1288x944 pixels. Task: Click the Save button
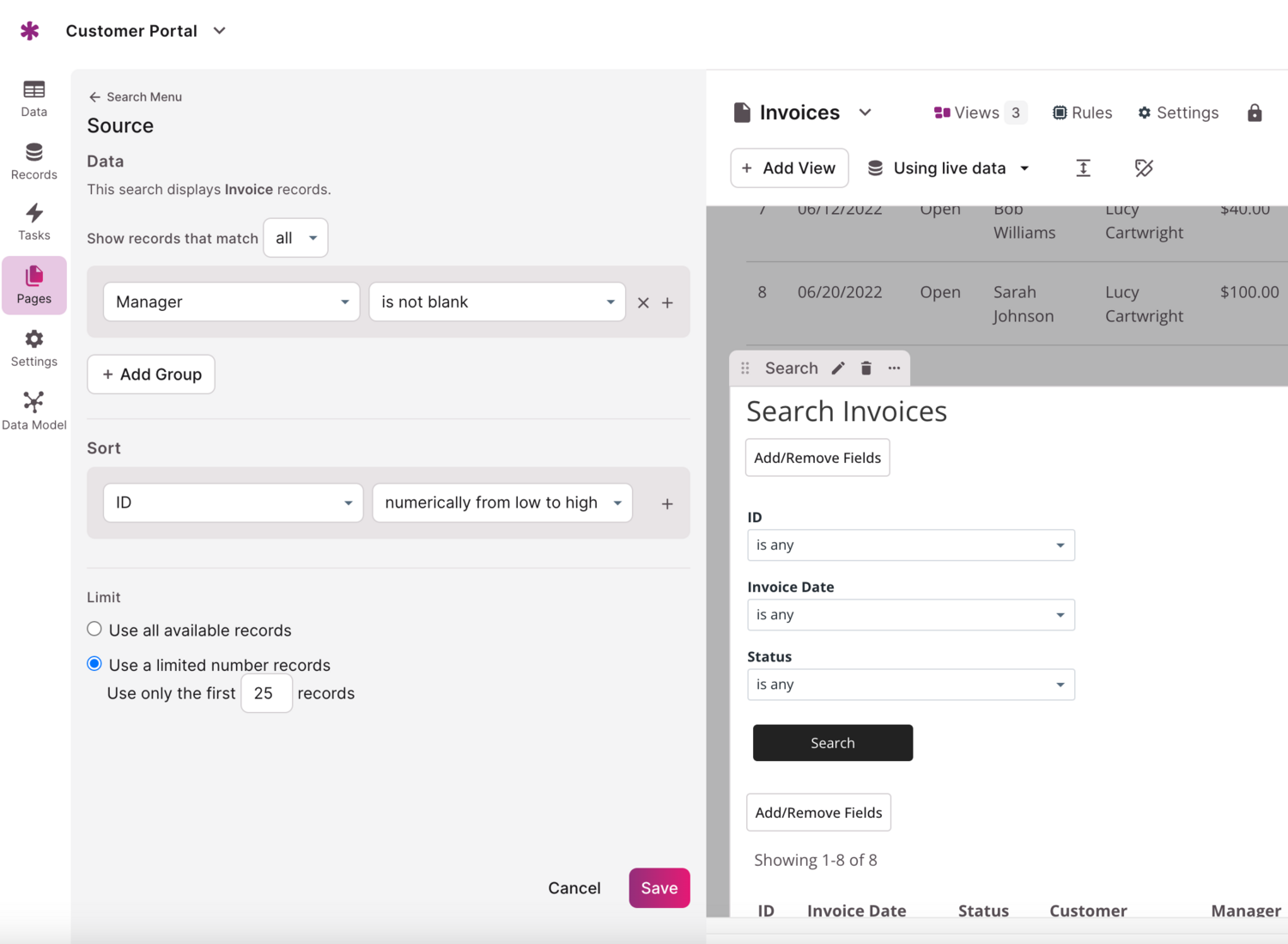pos(659,888)
